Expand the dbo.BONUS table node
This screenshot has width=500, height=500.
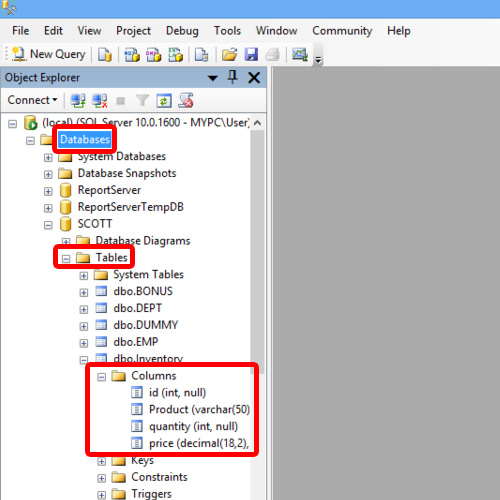click(84, 292)
